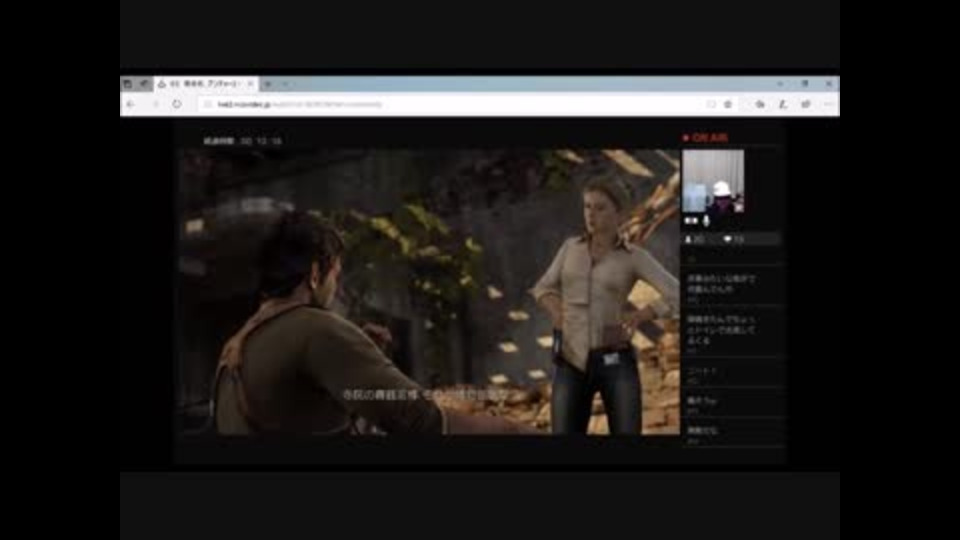Open a new tab with plus button
This screenshot has width=960, height=540.
pyautogui.click(x=268, y=84)
